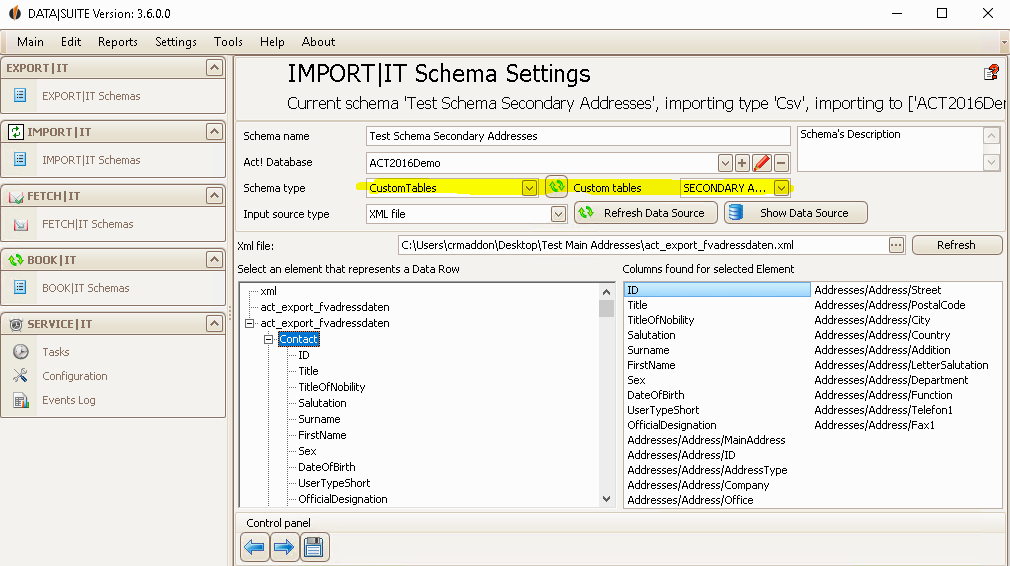Collapse the act_export_fvadressdaten tree node

(249, 323)
